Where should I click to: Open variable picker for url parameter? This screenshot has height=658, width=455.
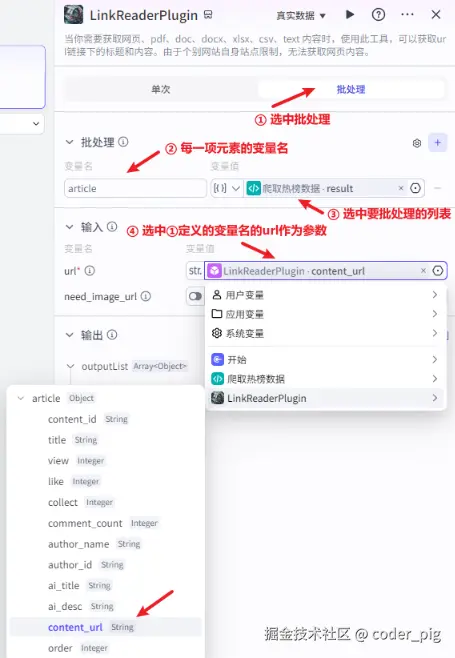[x=438, y=271]
